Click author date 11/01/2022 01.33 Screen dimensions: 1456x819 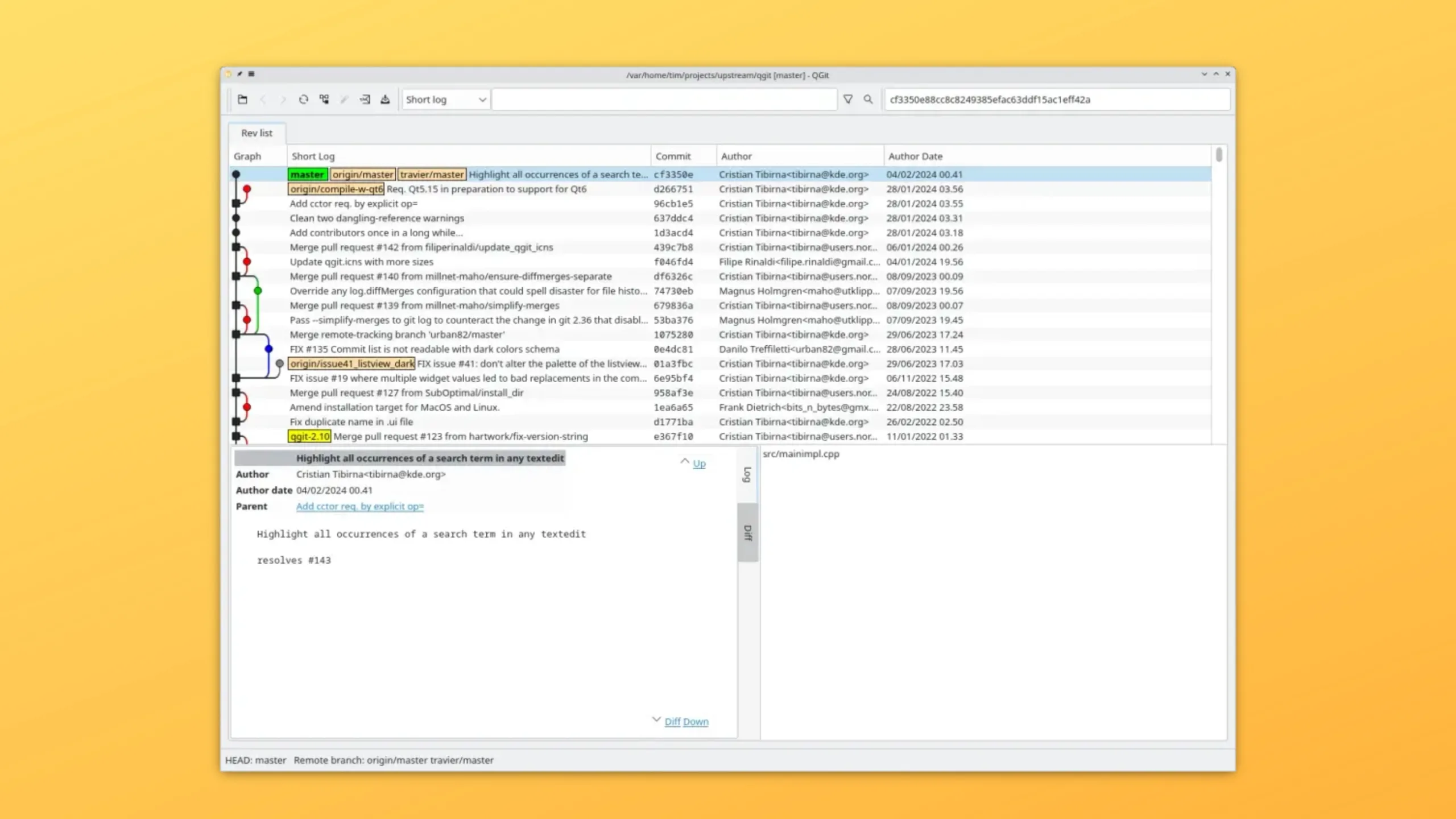click(924, 436)
